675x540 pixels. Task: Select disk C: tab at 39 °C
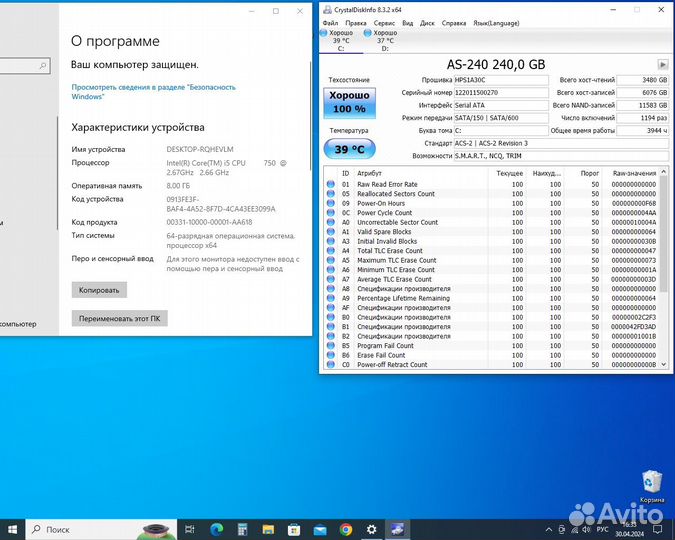pos(340,40)
